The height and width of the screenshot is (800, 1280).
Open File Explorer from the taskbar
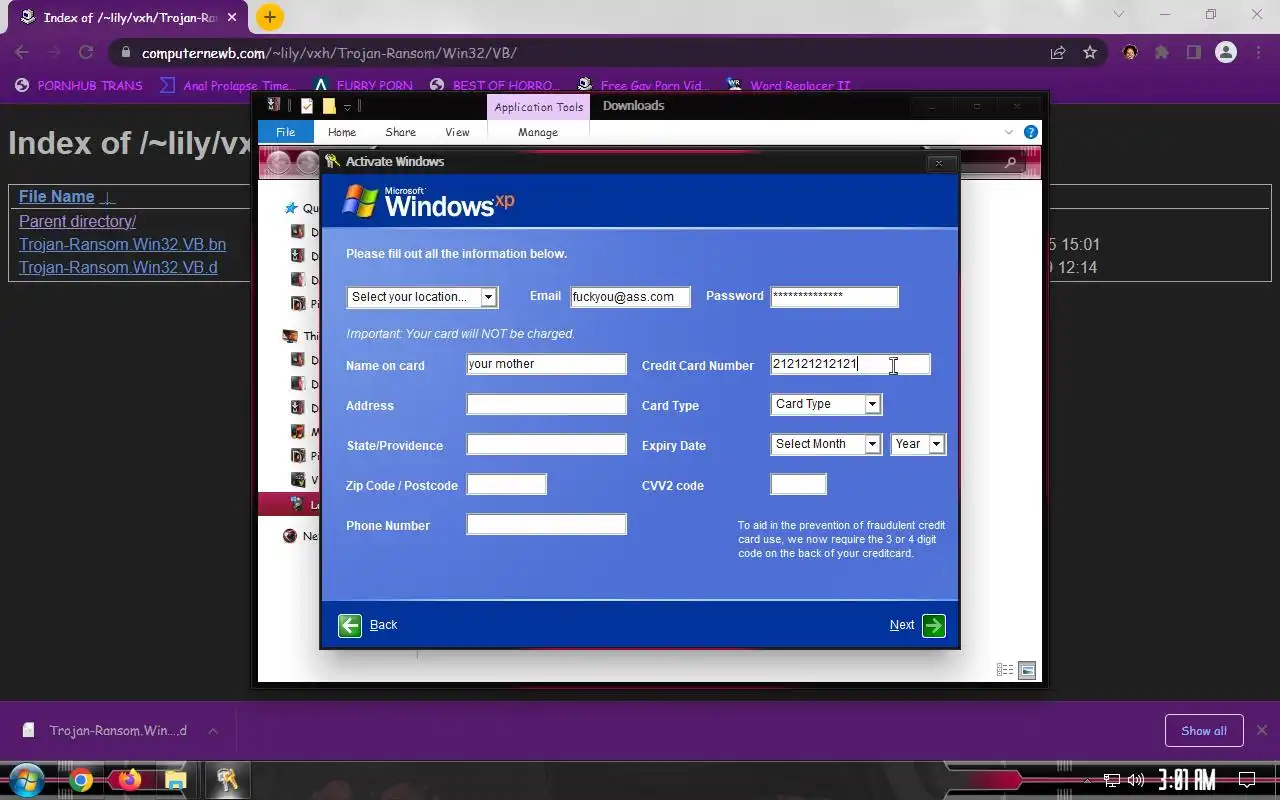[x=175, y=780]
